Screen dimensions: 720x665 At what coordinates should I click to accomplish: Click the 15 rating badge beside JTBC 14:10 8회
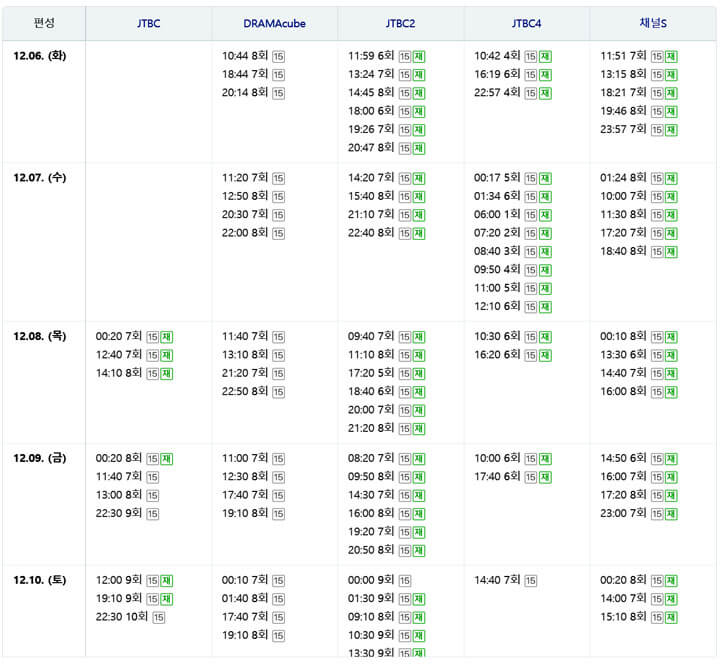152,374
